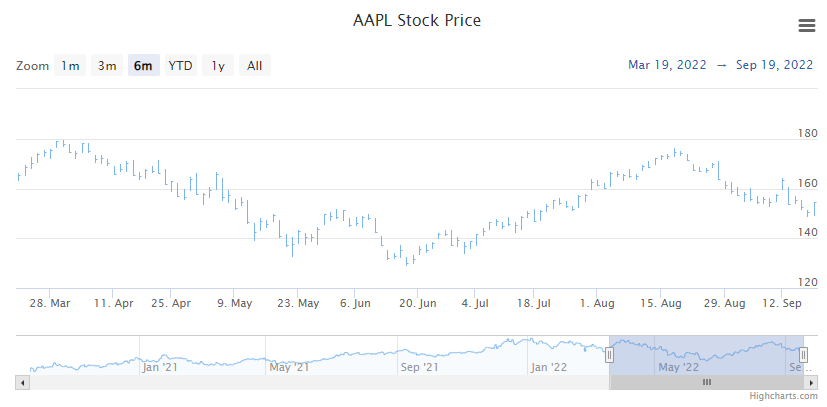This screenshot has height=407, width=827.
Task: Switch to the 6m zoom range
Action: 144,66
